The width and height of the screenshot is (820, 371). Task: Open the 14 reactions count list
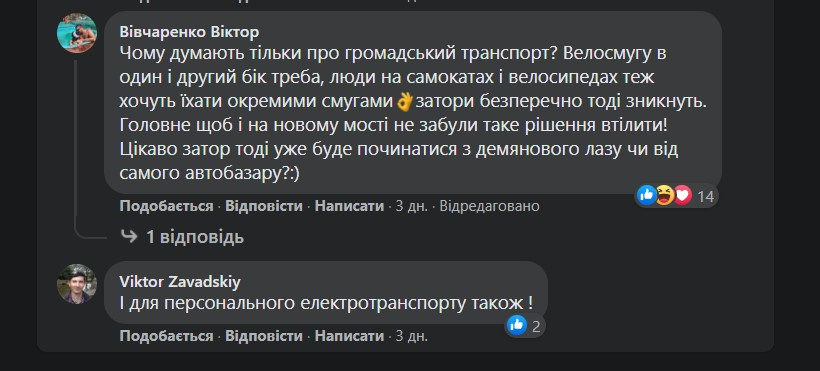click(705, 197)
